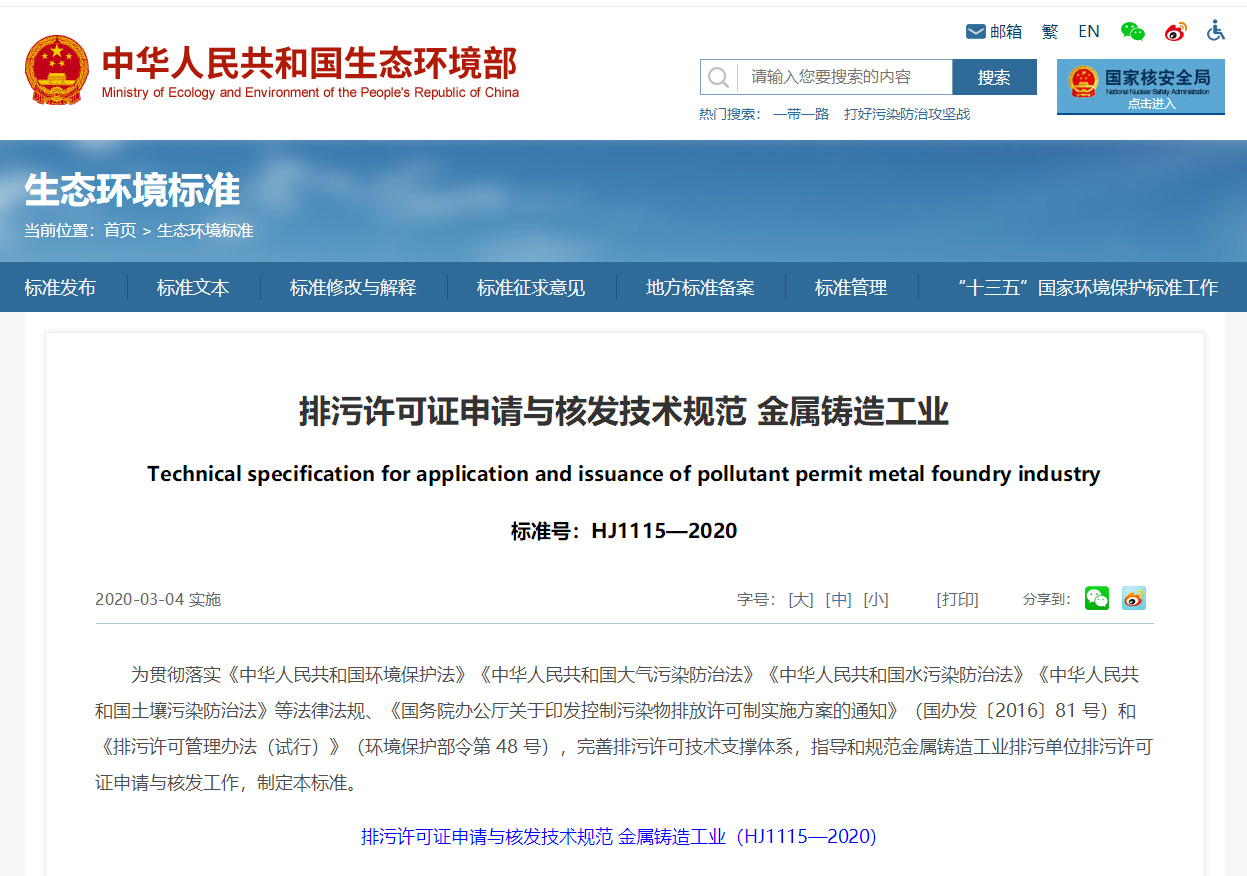The image size is (1247, 876).
Task: Click the accessibility wheelchair icon
Action: [1216, 31]
